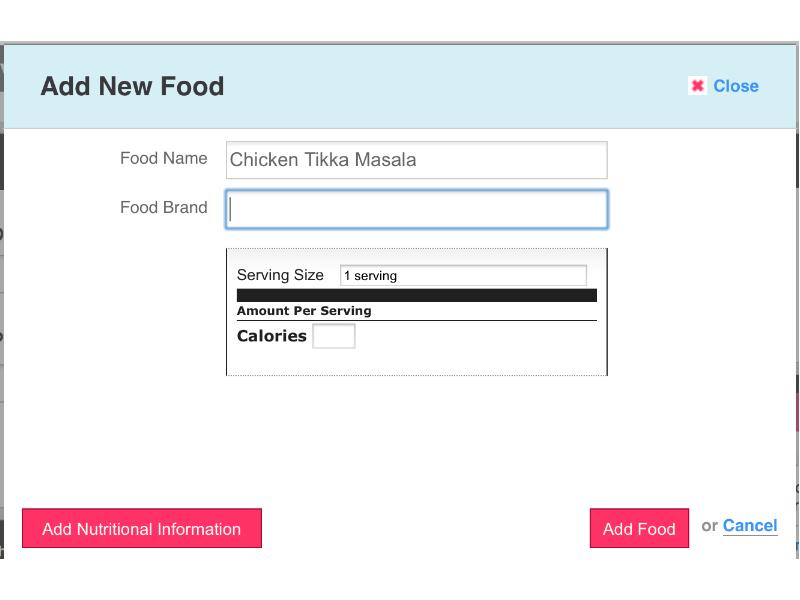Click the word "or" beside Cancel
800x600 pixels.
(710, 526)
